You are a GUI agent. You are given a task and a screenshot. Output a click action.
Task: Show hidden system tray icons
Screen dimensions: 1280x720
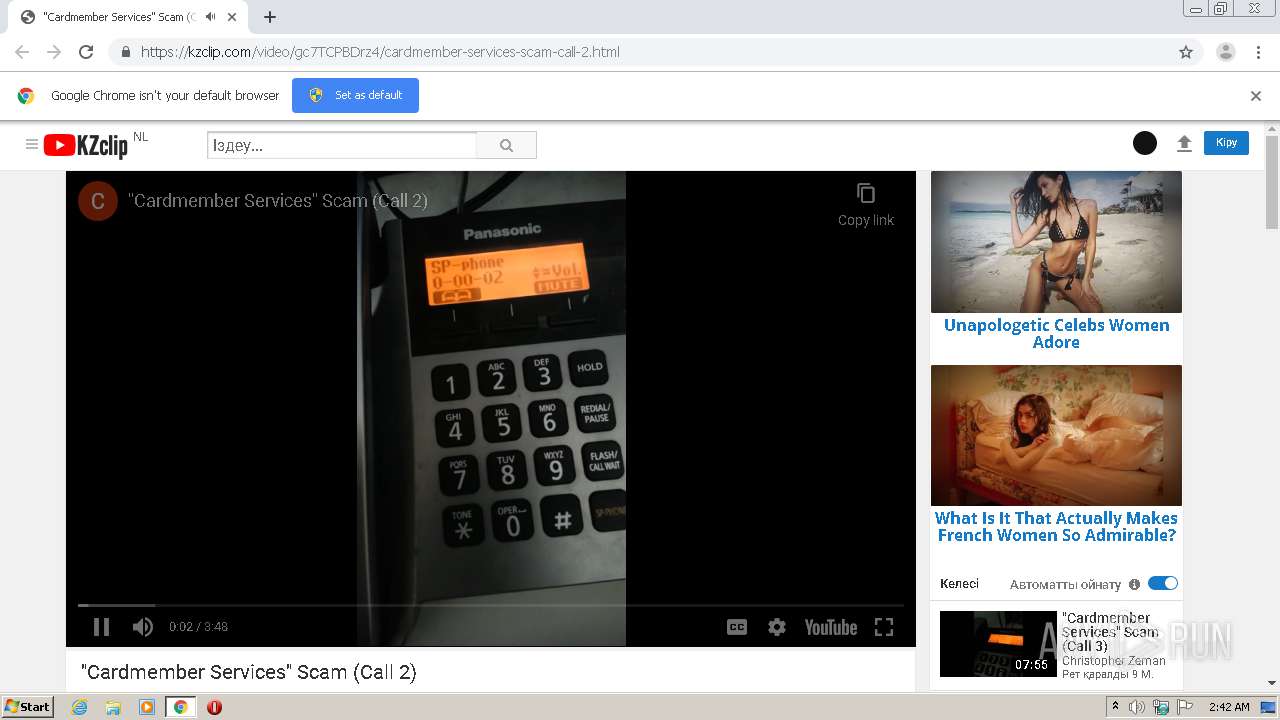click(x=1116, y=707)
